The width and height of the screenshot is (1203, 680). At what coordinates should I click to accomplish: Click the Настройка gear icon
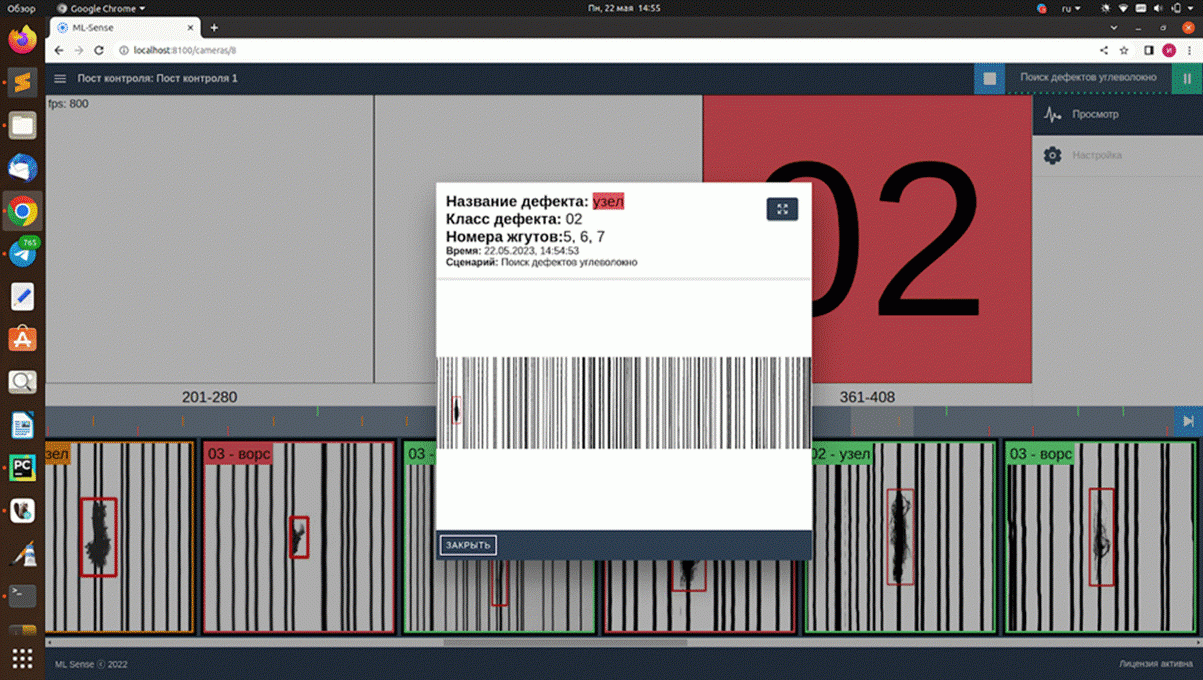(1052, 156)
